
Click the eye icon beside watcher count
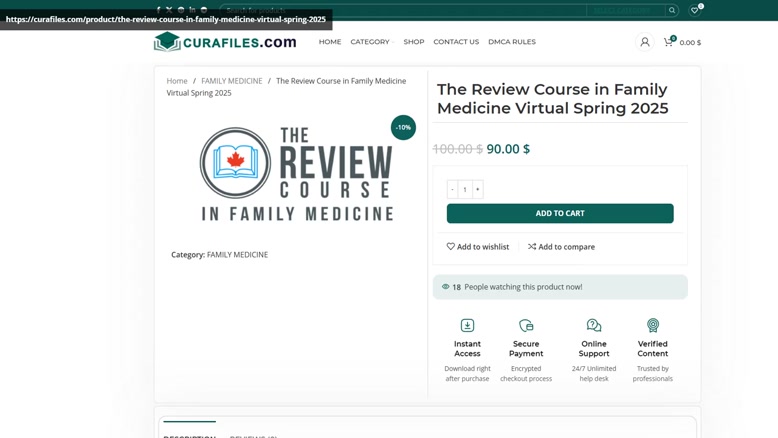tap(445, 287)
